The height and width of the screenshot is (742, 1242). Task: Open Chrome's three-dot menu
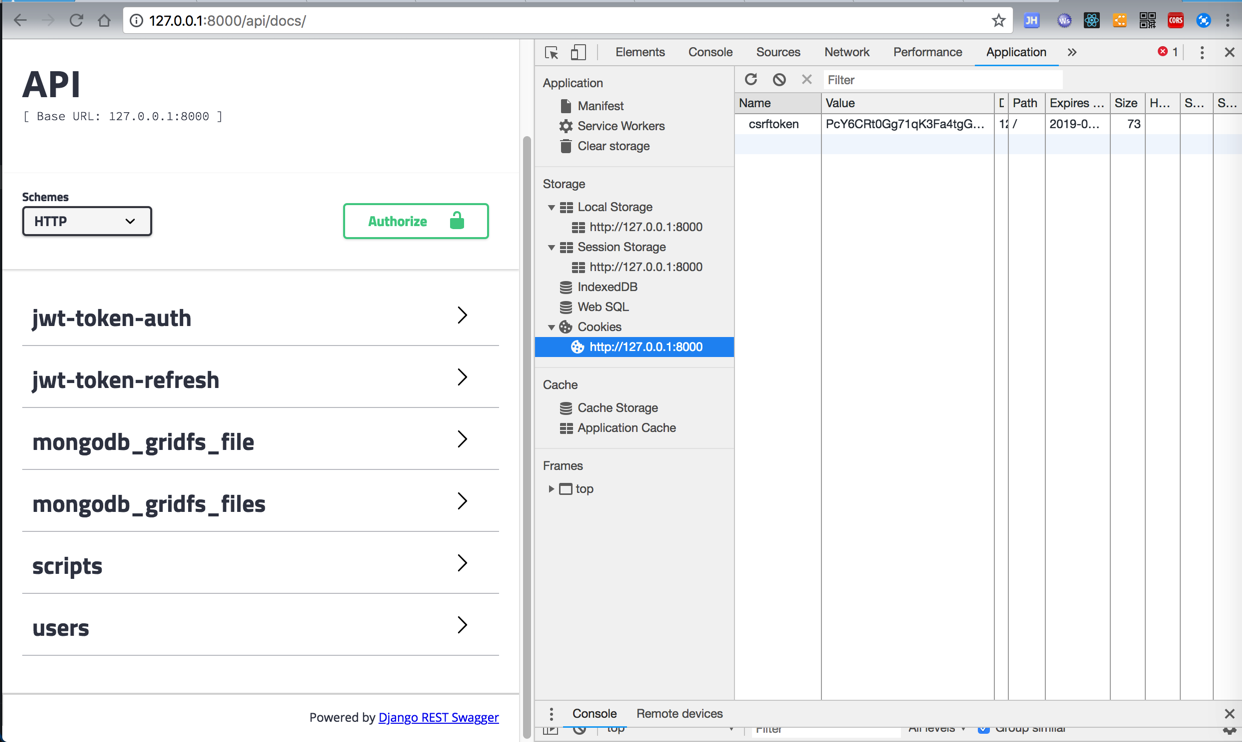click(x=1228, y=20)
